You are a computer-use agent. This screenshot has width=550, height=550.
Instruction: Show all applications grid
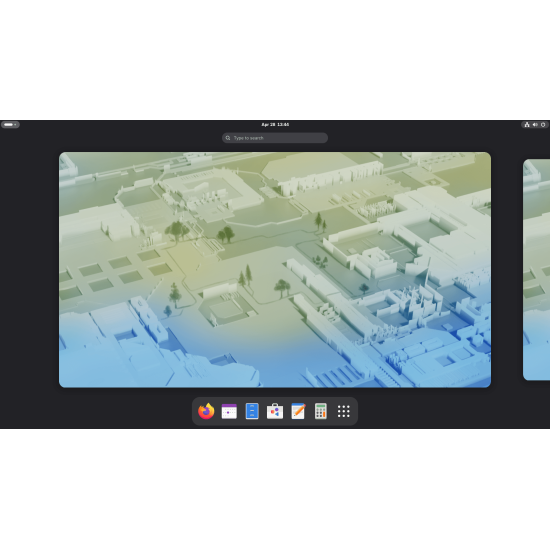[344, 411]
